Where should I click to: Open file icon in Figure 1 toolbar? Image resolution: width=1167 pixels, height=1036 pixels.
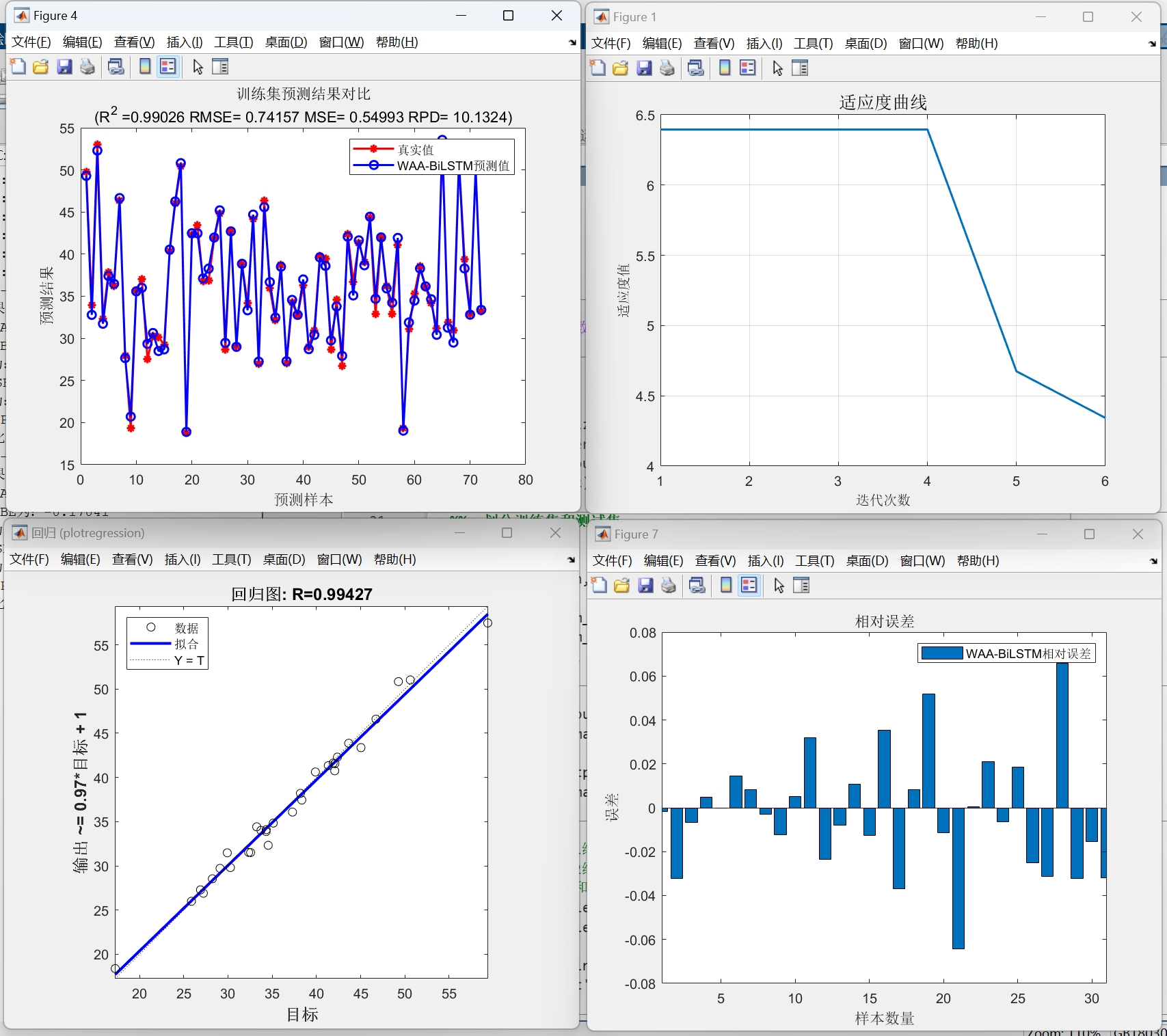tap(621, 68)
